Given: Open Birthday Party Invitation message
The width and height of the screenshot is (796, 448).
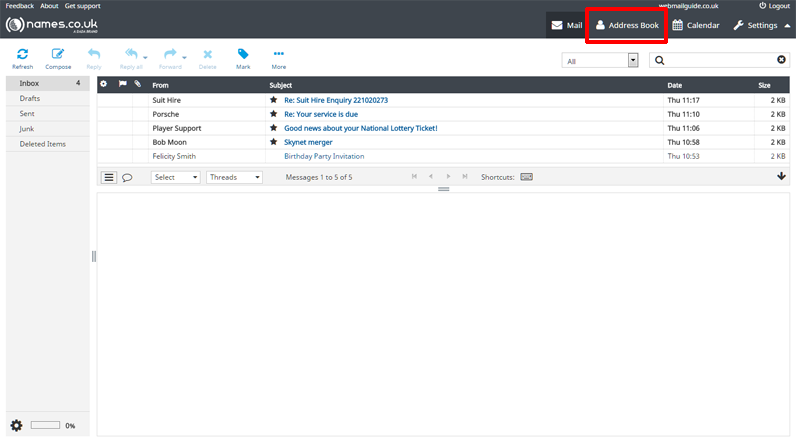Looking at the screenshot, I should (x=324, y=156).
